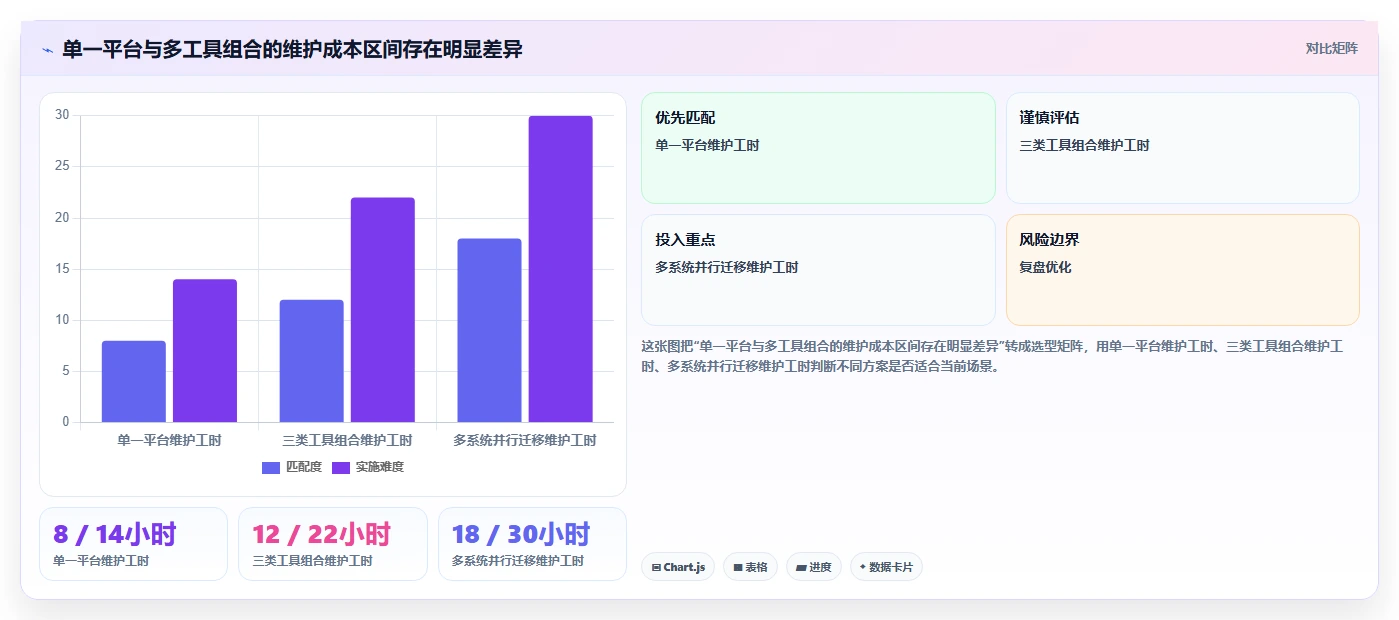Toggle the 实施难度 legend entry
1399x620 pixels.
tap(368, 467)
